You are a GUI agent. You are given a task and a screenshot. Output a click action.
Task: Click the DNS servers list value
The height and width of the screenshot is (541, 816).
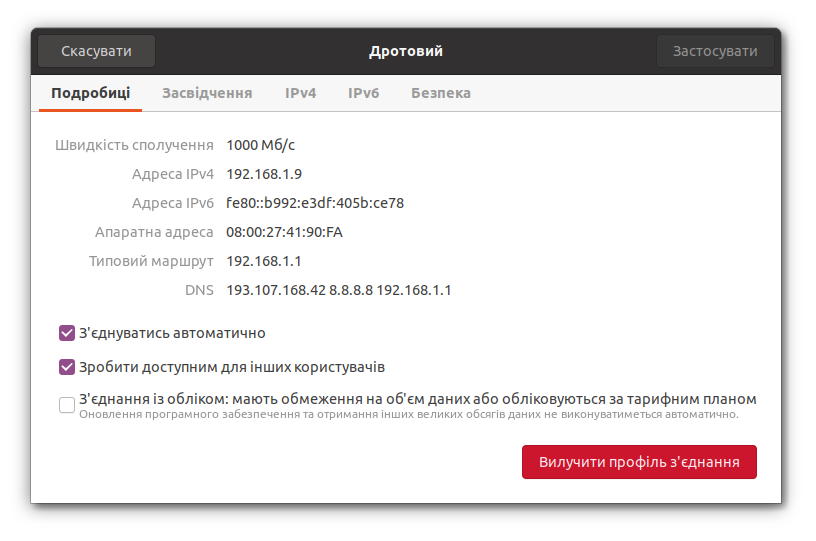click(x=339, y=290)
